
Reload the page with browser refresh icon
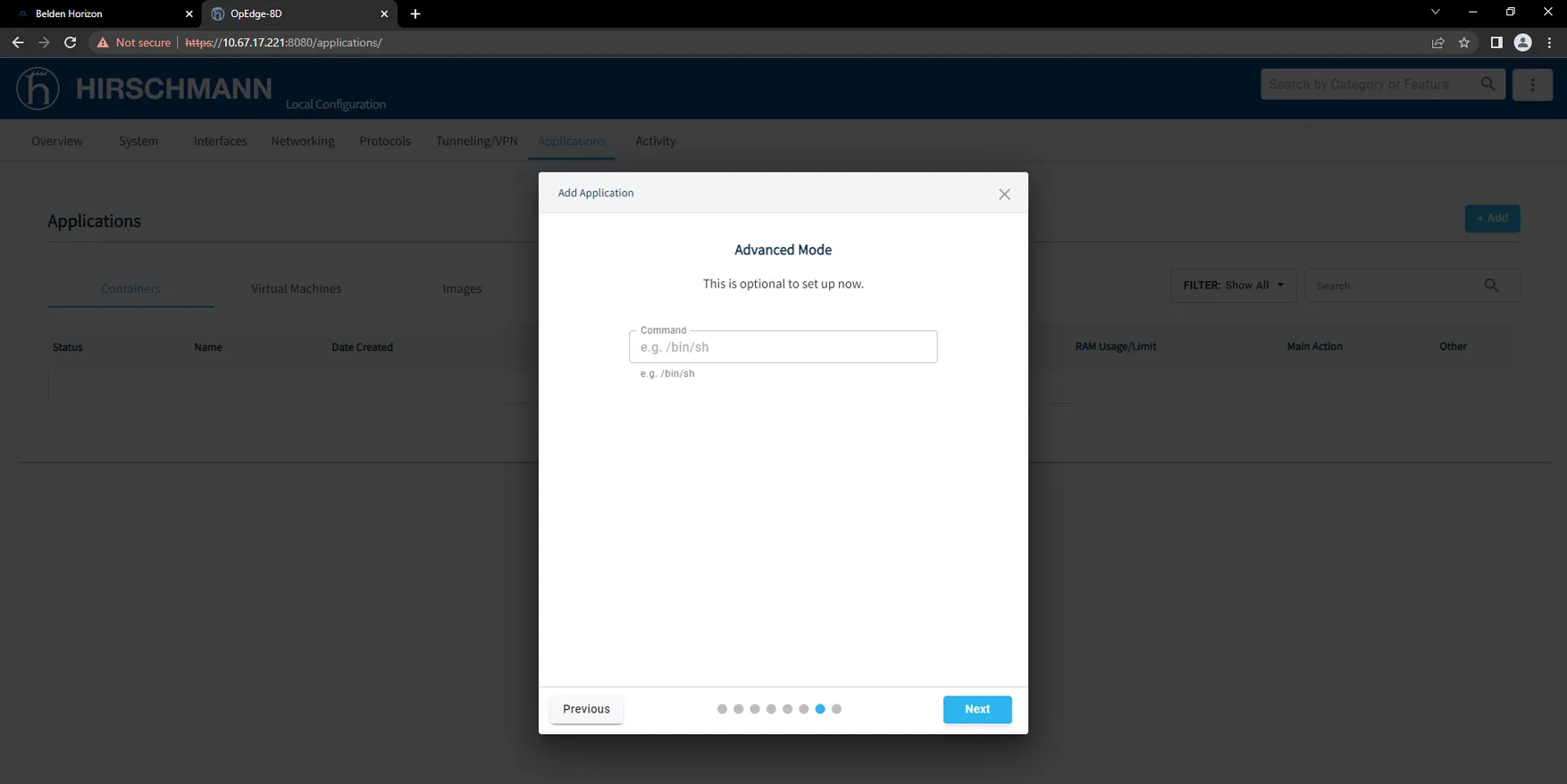point(71,42)
